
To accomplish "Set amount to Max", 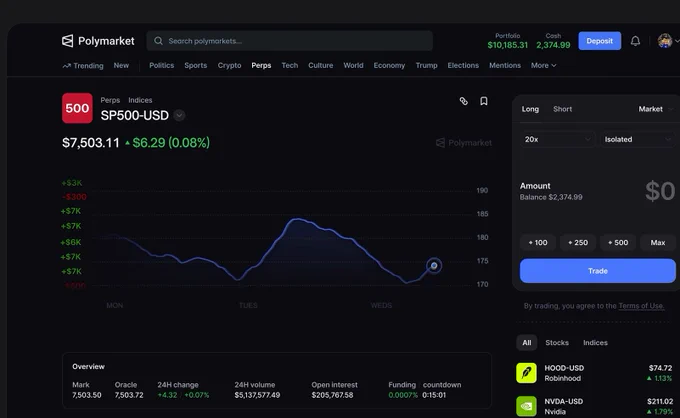I will point(657,243).
